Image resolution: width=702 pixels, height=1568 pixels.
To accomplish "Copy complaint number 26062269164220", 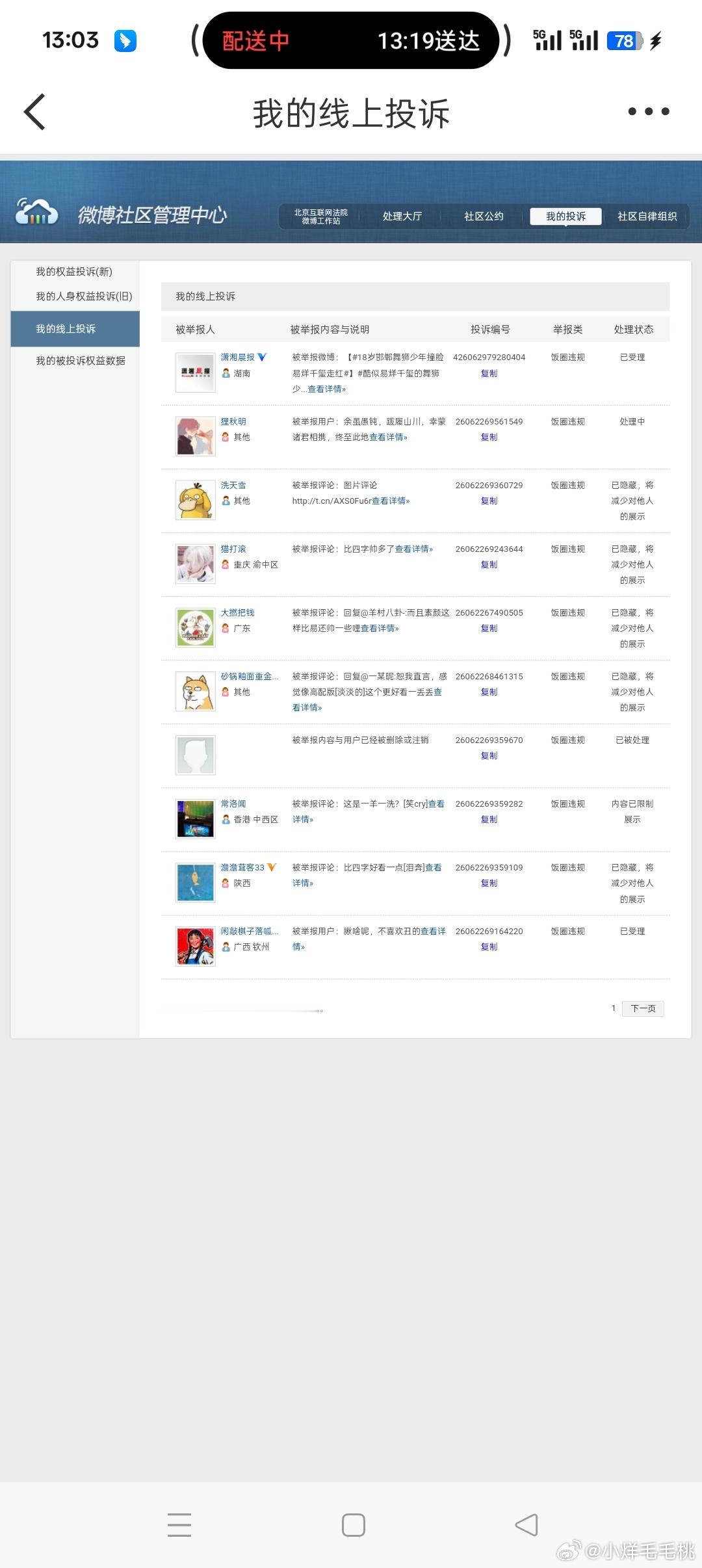I will (489, 947).
